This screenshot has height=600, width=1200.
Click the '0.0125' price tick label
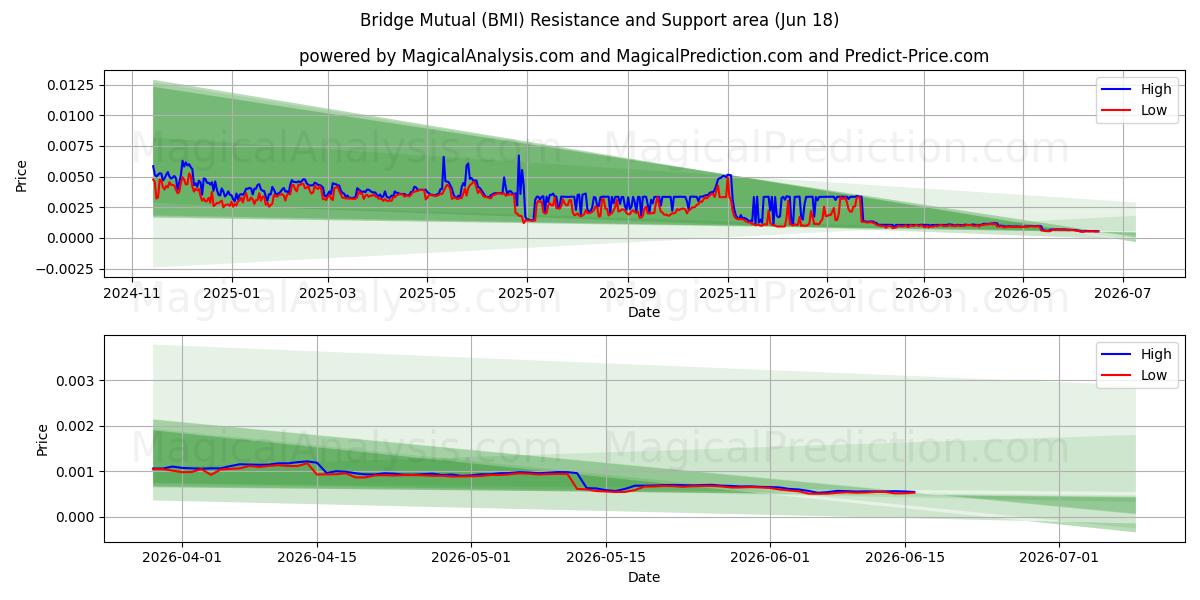[x=73, y=85]
